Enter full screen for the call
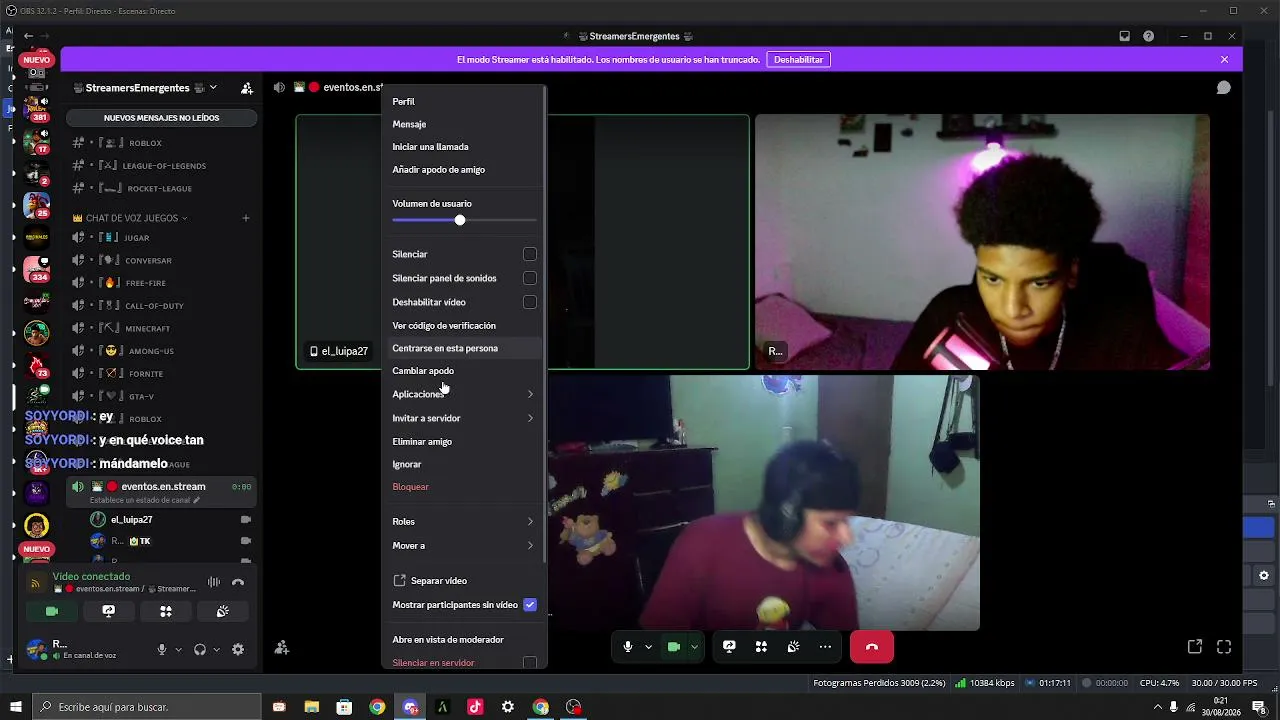The width and height of the screenshot is (1280, 720). point(1224,647)
